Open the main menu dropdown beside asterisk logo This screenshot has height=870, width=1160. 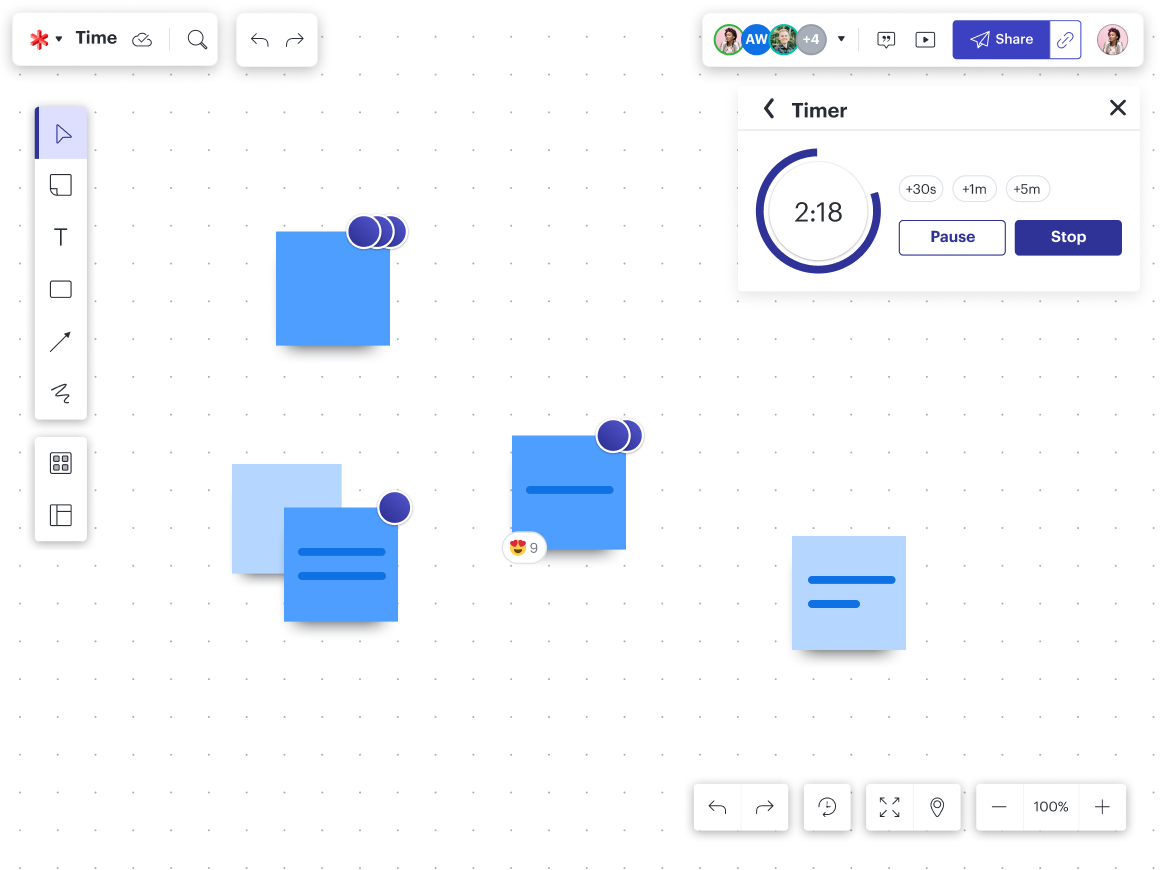pos(58,39)
